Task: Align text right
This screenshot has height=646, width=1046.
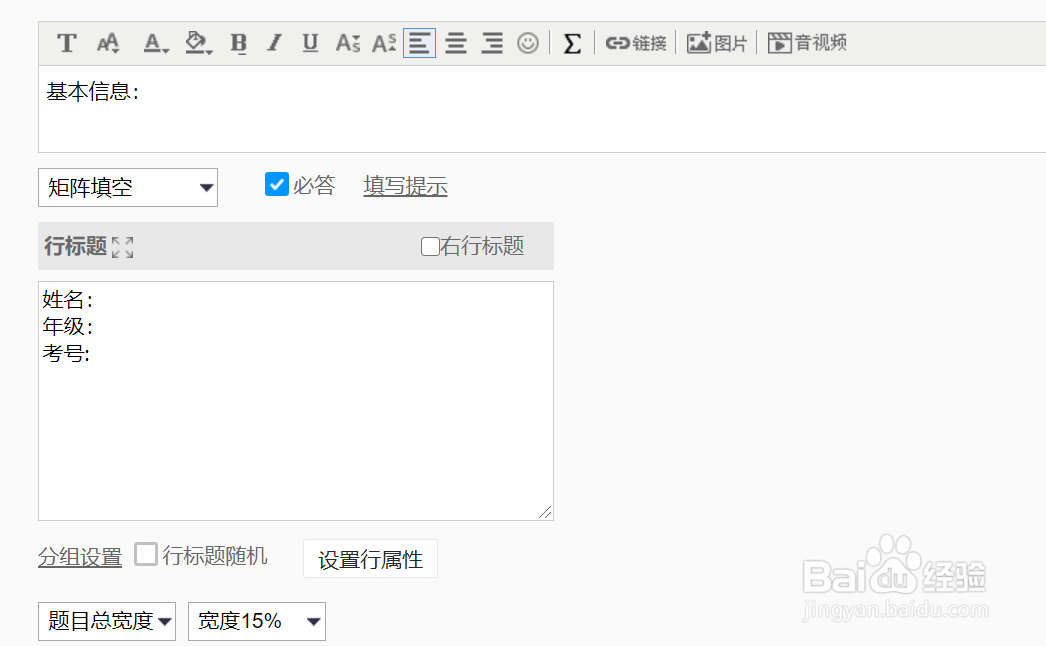Action: [492, 43]
